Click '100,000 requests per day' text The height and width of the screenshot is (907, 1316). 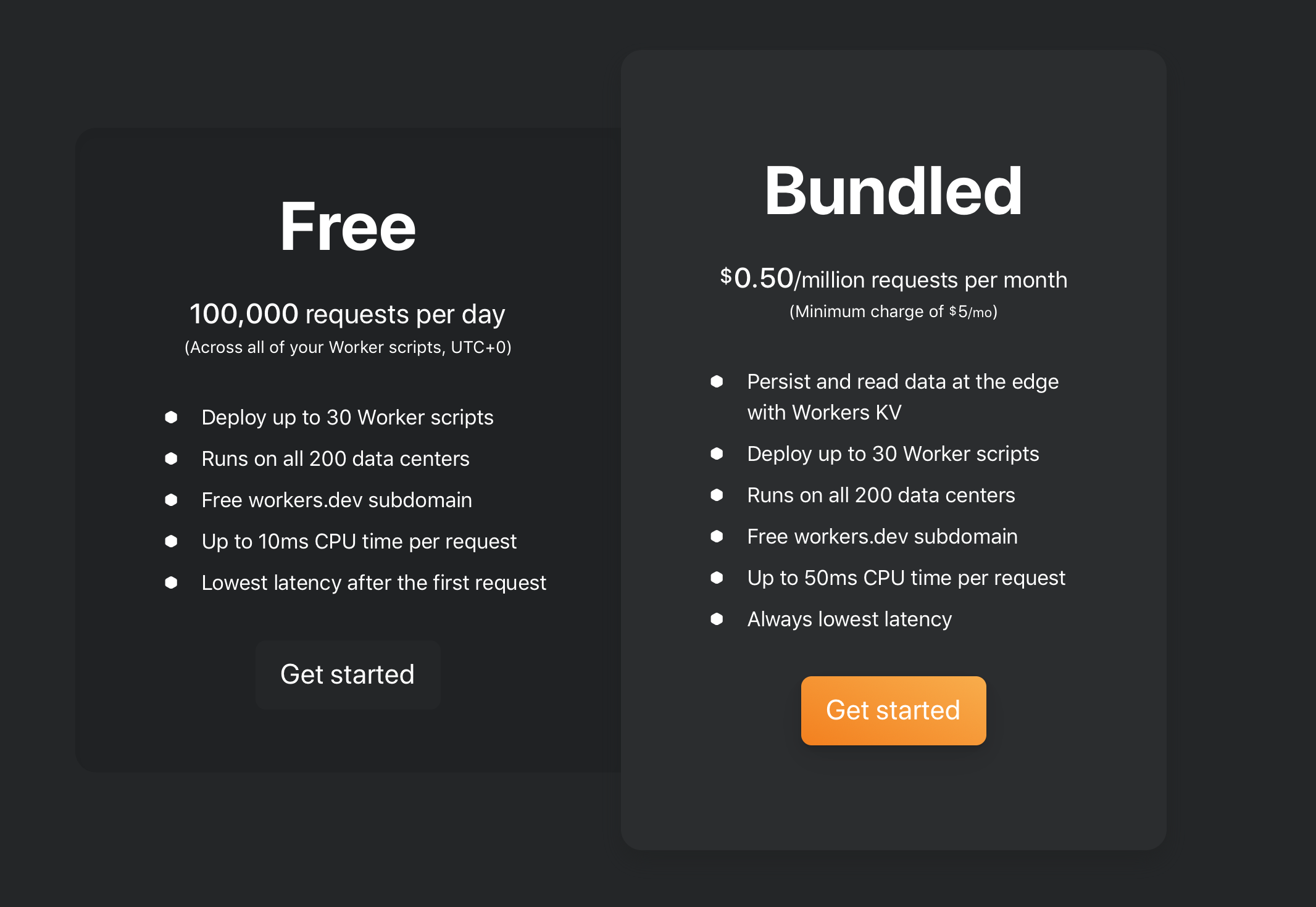pyautogui.click(x=348, y=314)
